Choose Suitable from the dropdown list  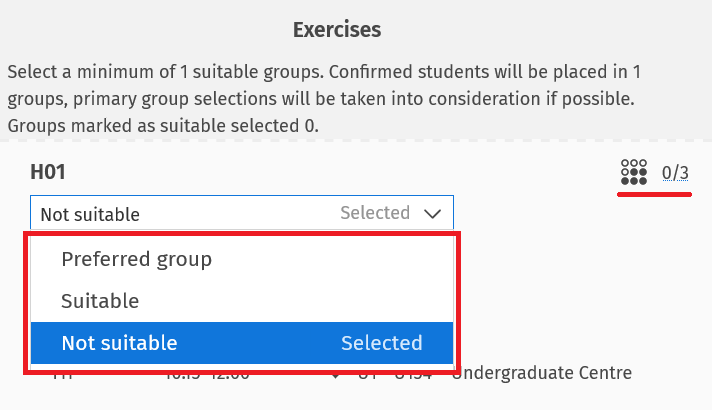pos(100,300)
